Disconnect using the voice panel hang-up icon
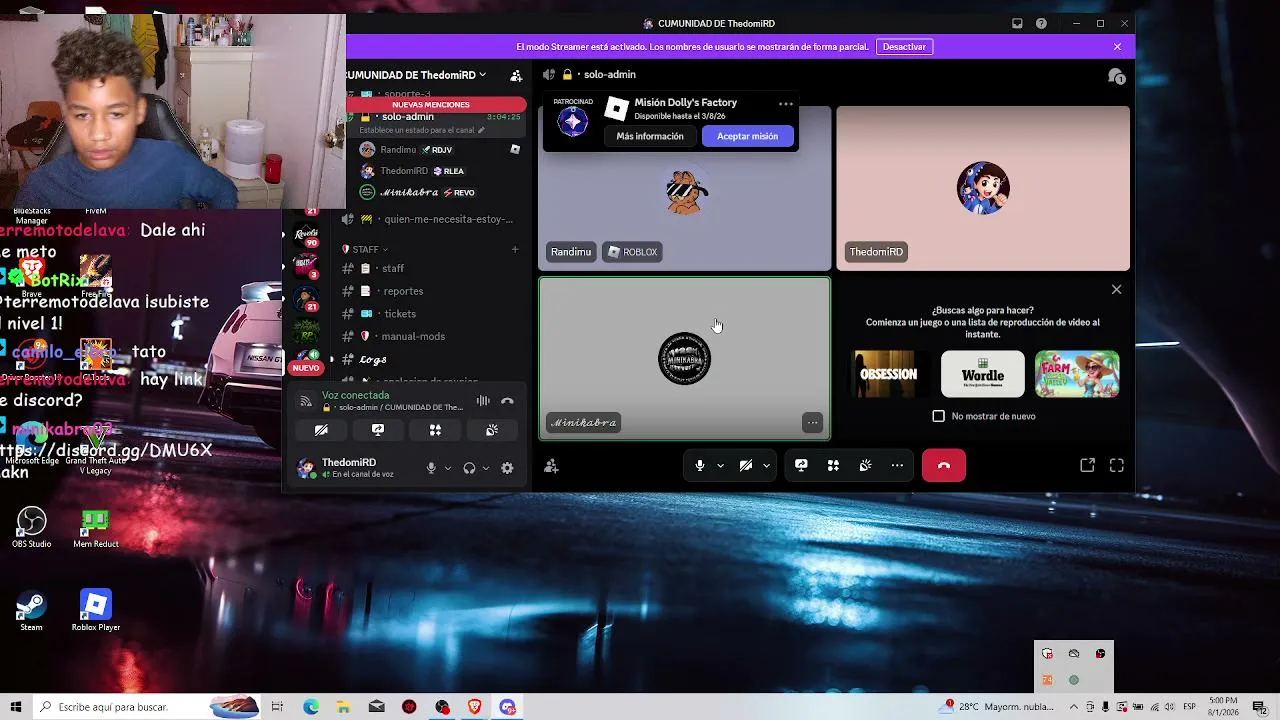1280x720 pixels. pos(507,401)
